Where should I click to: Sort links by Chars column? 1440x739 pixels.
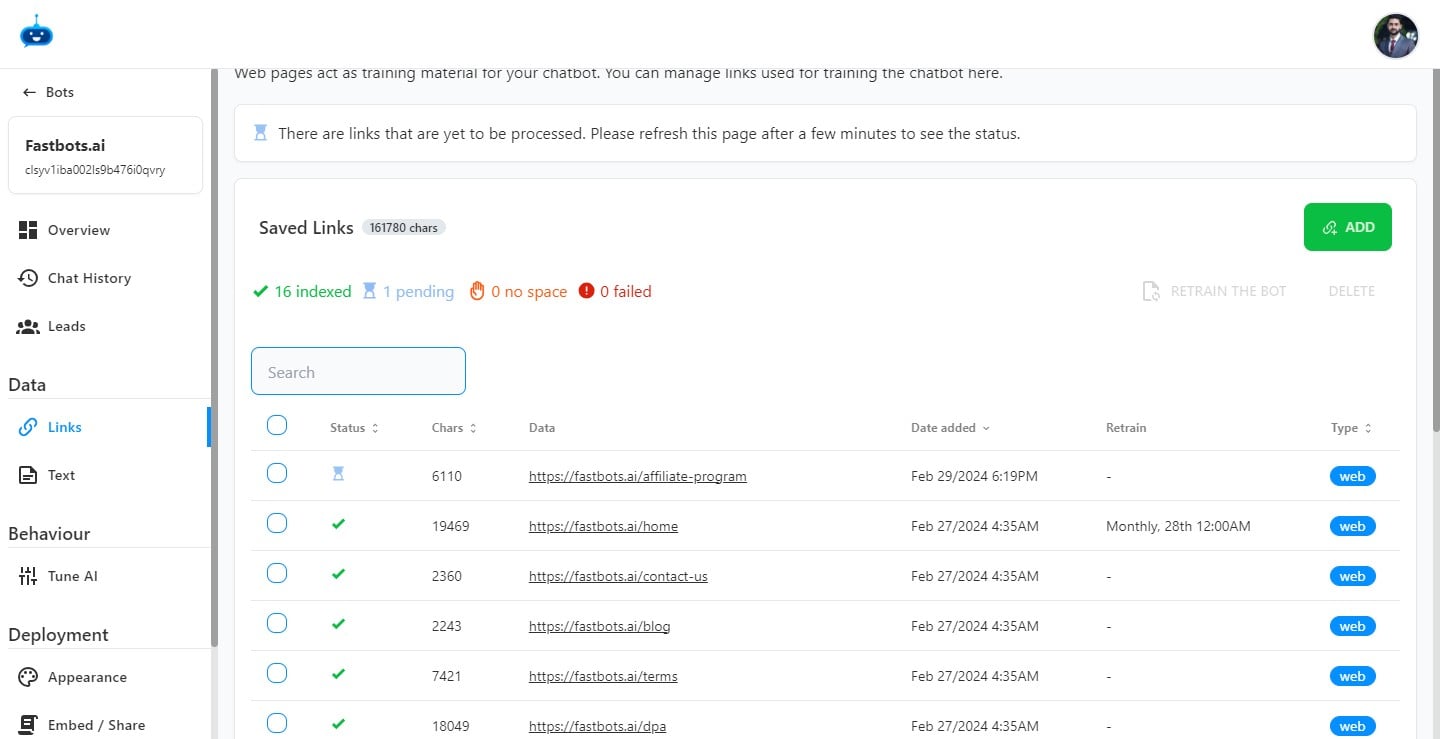[453, 427]
